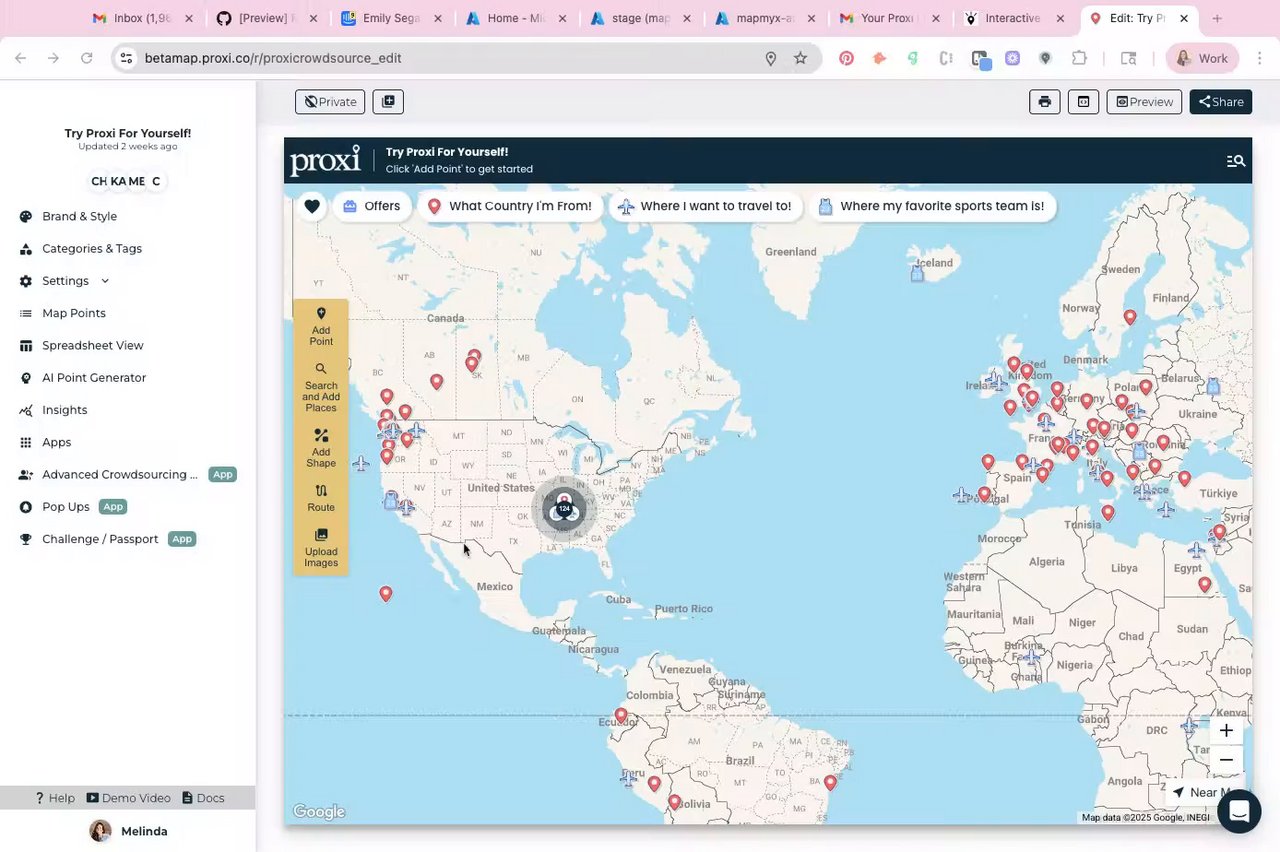1280x852 pixels.
Task: Select the Add Point tool
Action: point(321,326)
